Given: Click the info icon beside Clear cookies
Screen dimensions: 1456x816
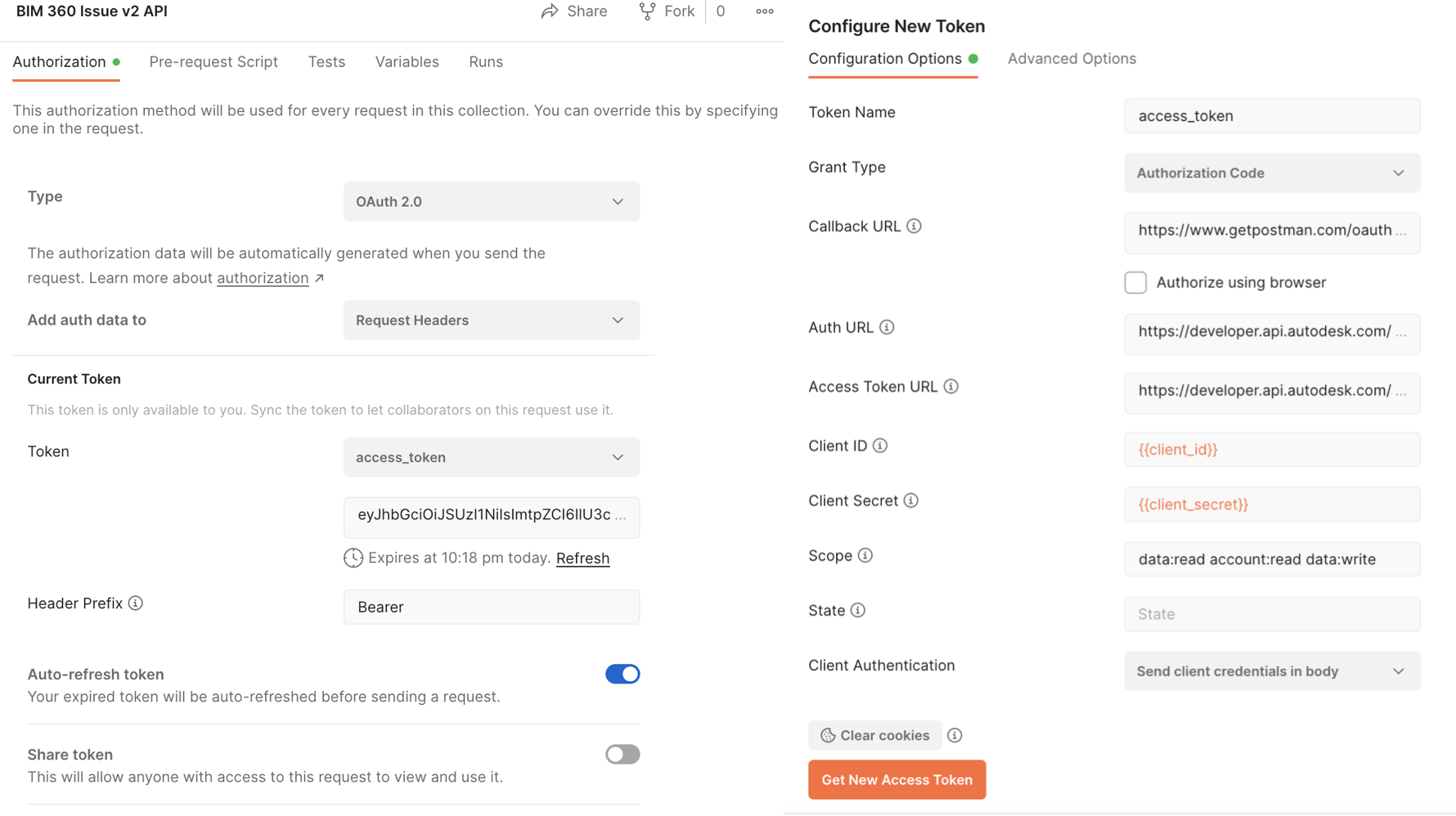Looking at the screenshot, I should (955, 736).
